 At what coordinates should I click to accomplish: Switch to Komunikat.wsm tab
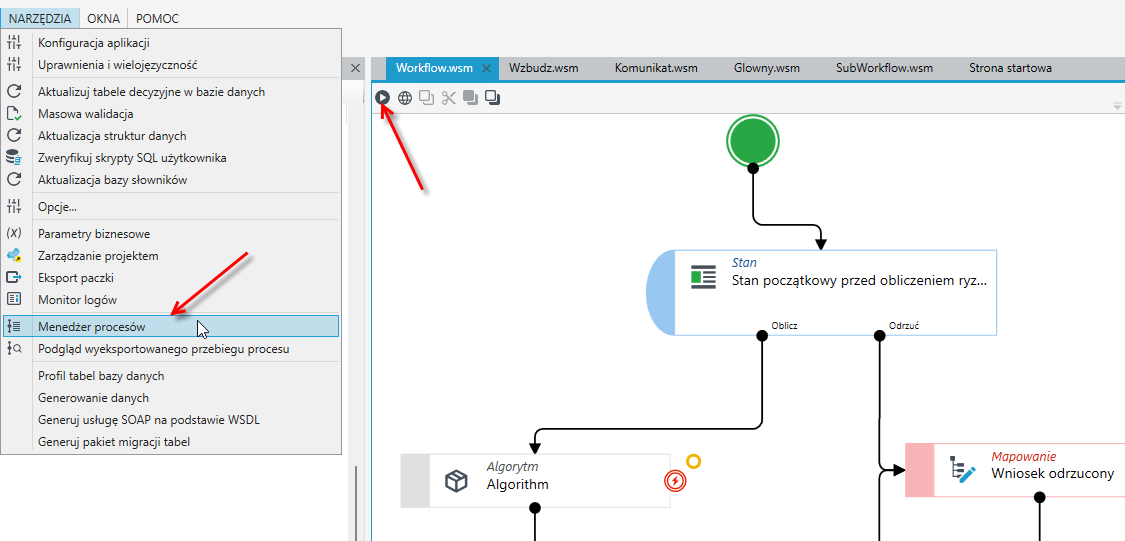pyautogui.click(x=656, y=68)
